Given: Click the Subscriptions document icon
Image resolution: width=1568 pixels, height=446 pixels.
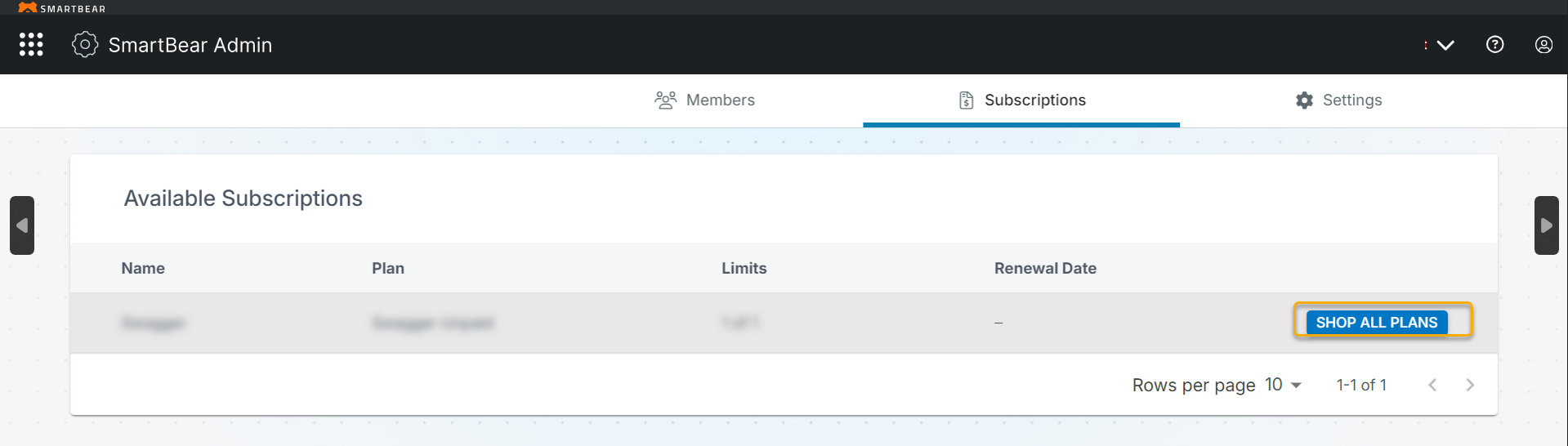Looking at the screenshot, I should pyautogui.click(x=966, y=100).
